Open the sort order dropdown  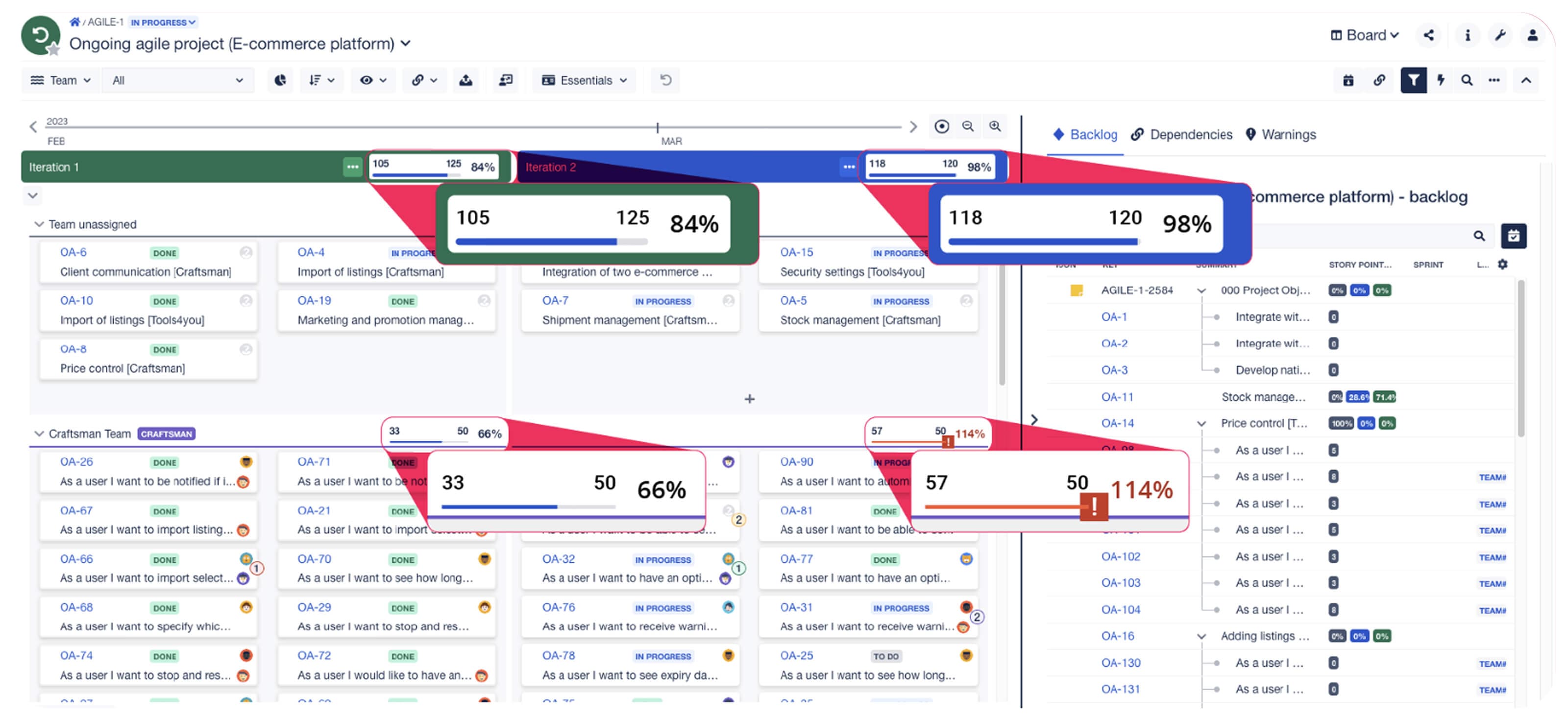click(x=322, y=80)
